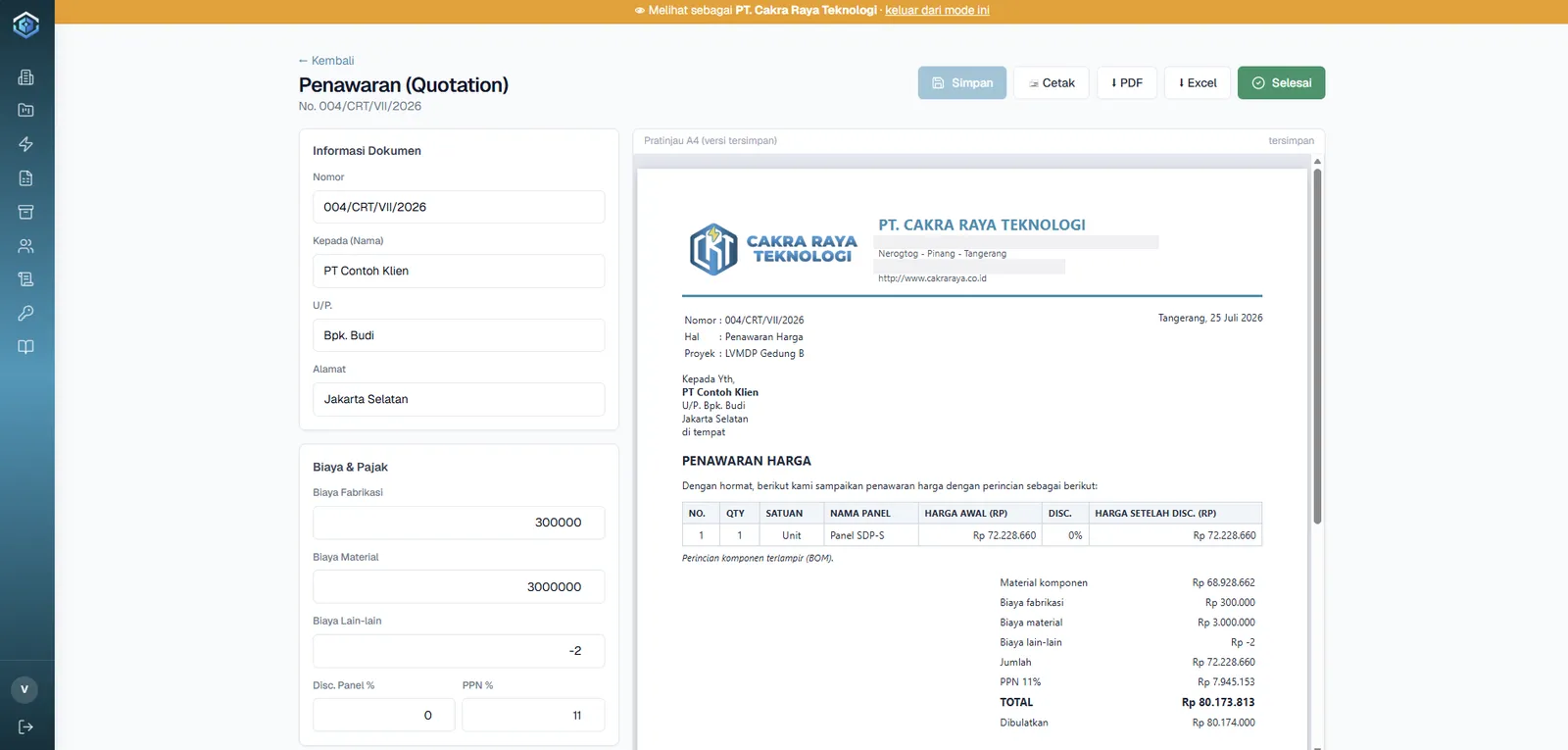Click the Cakra Raya Teknologi logo in preview

pyautogui.click(x=773, y=249)
